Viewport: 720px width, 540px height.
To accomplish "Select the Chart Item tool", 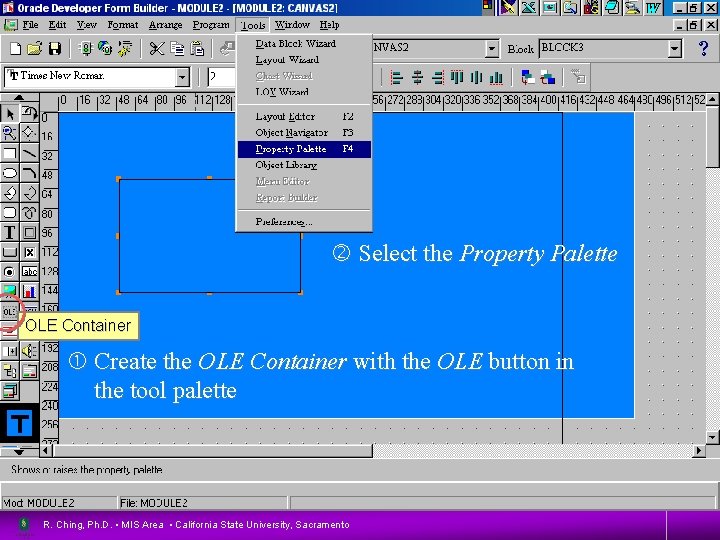I will pos(29,292).
